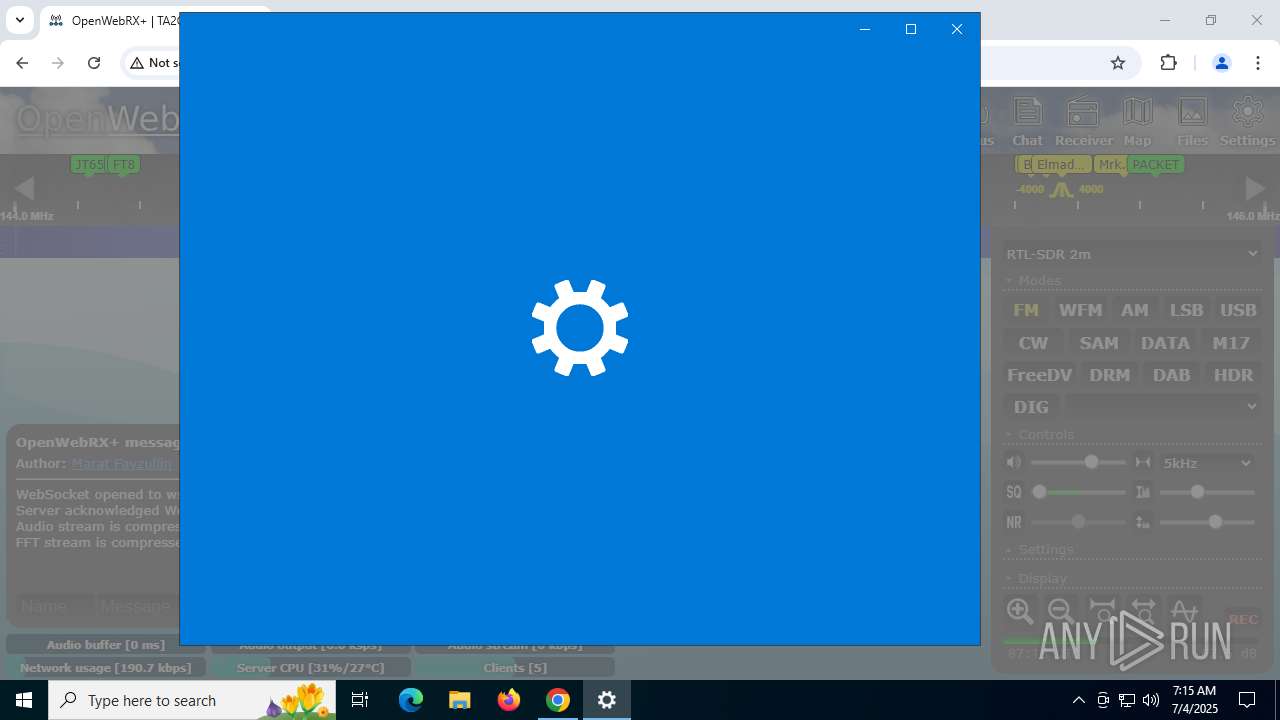Collapse the Controls section
This screenshot has width=1280, height=720.
point(1040,435)
